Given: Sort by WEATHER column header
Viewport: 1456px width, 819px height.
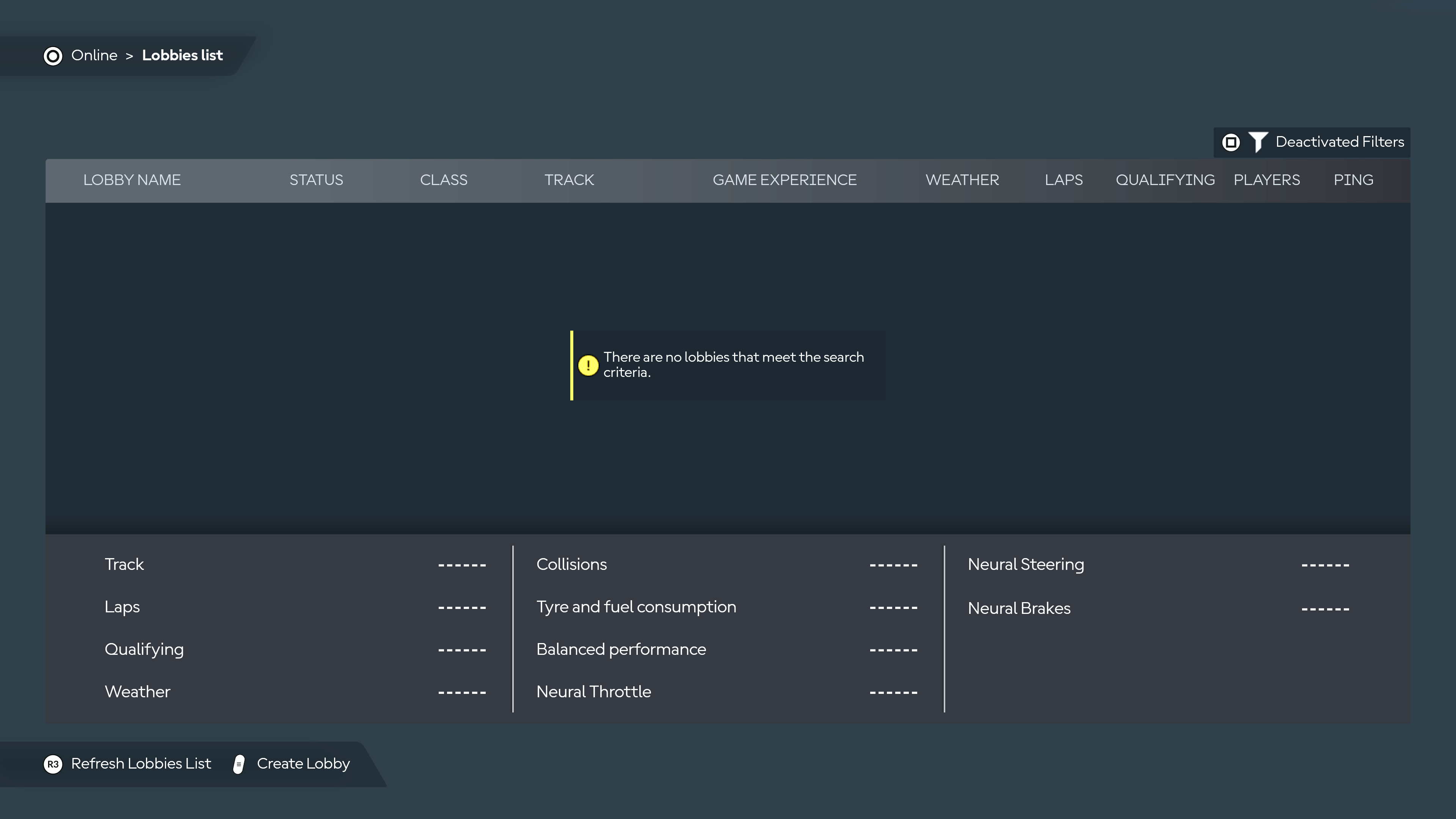Looking at the screenshot, I should (x=962, y=180).
